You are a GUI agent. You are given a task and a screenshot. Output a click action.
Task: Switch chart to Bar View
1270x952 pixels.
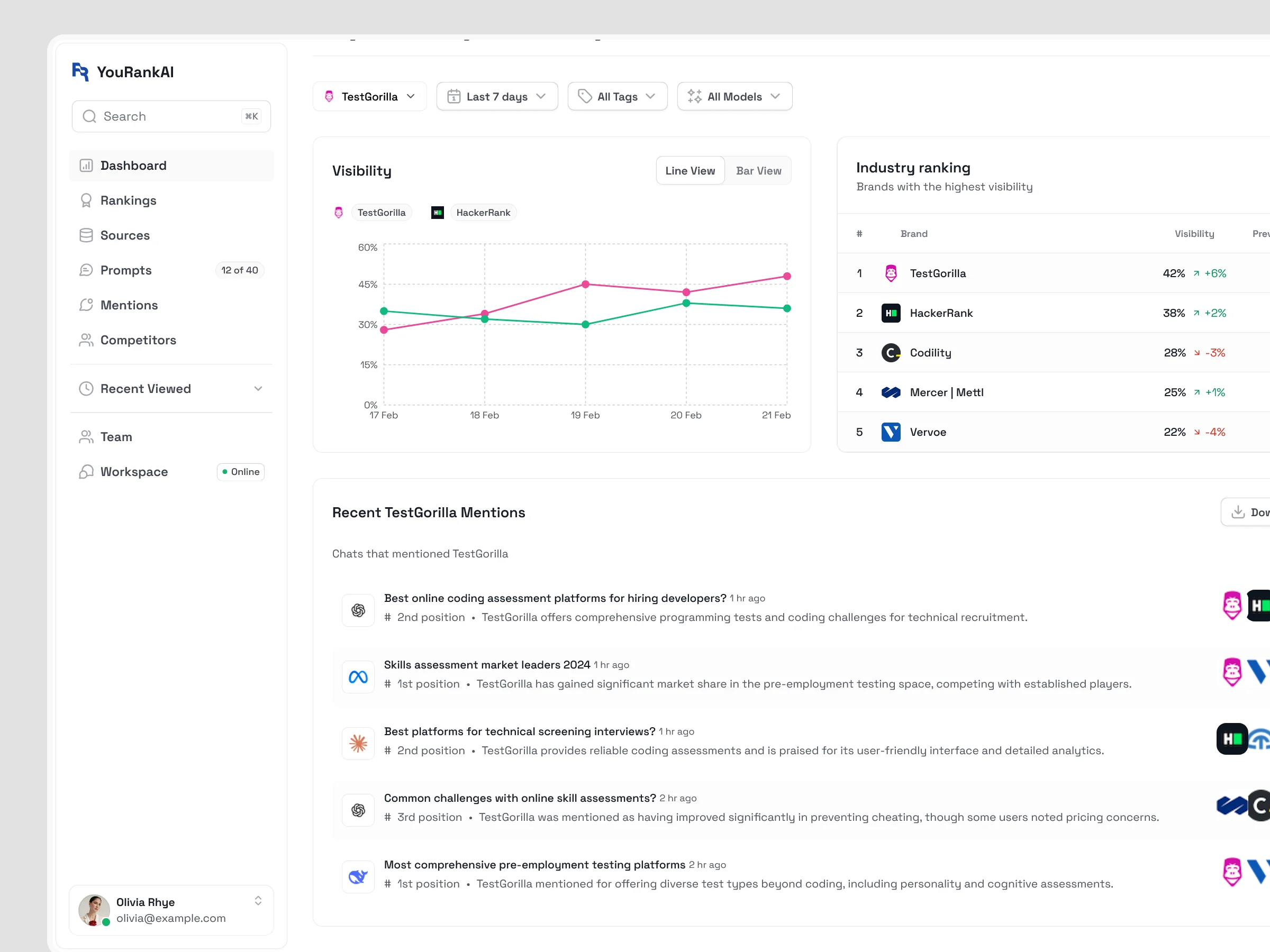[x=758, y=171]
